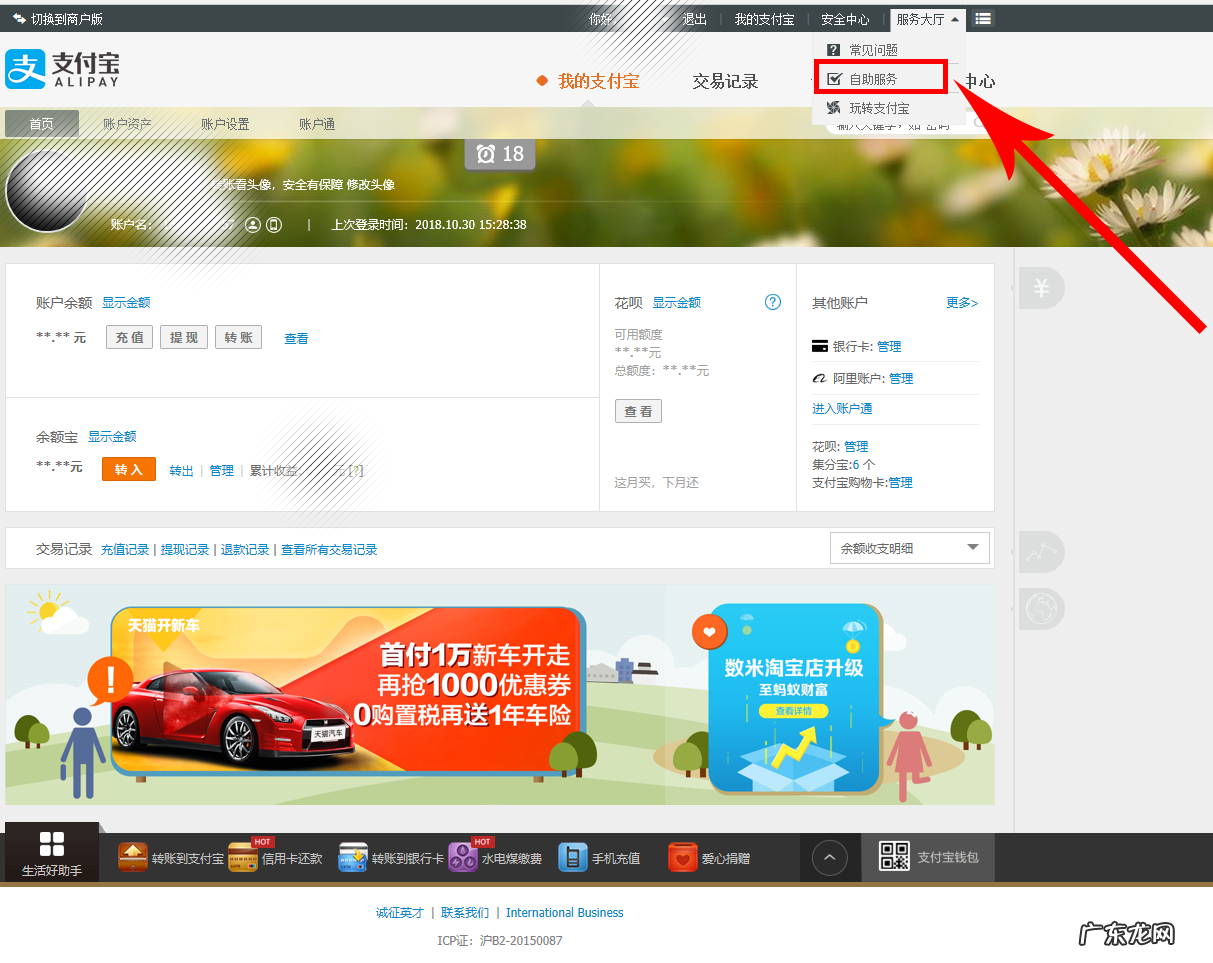Collapse the 服务大厅 dropdown menu
The height and width of the screenshot is (963, 1213).
point(927,19)
